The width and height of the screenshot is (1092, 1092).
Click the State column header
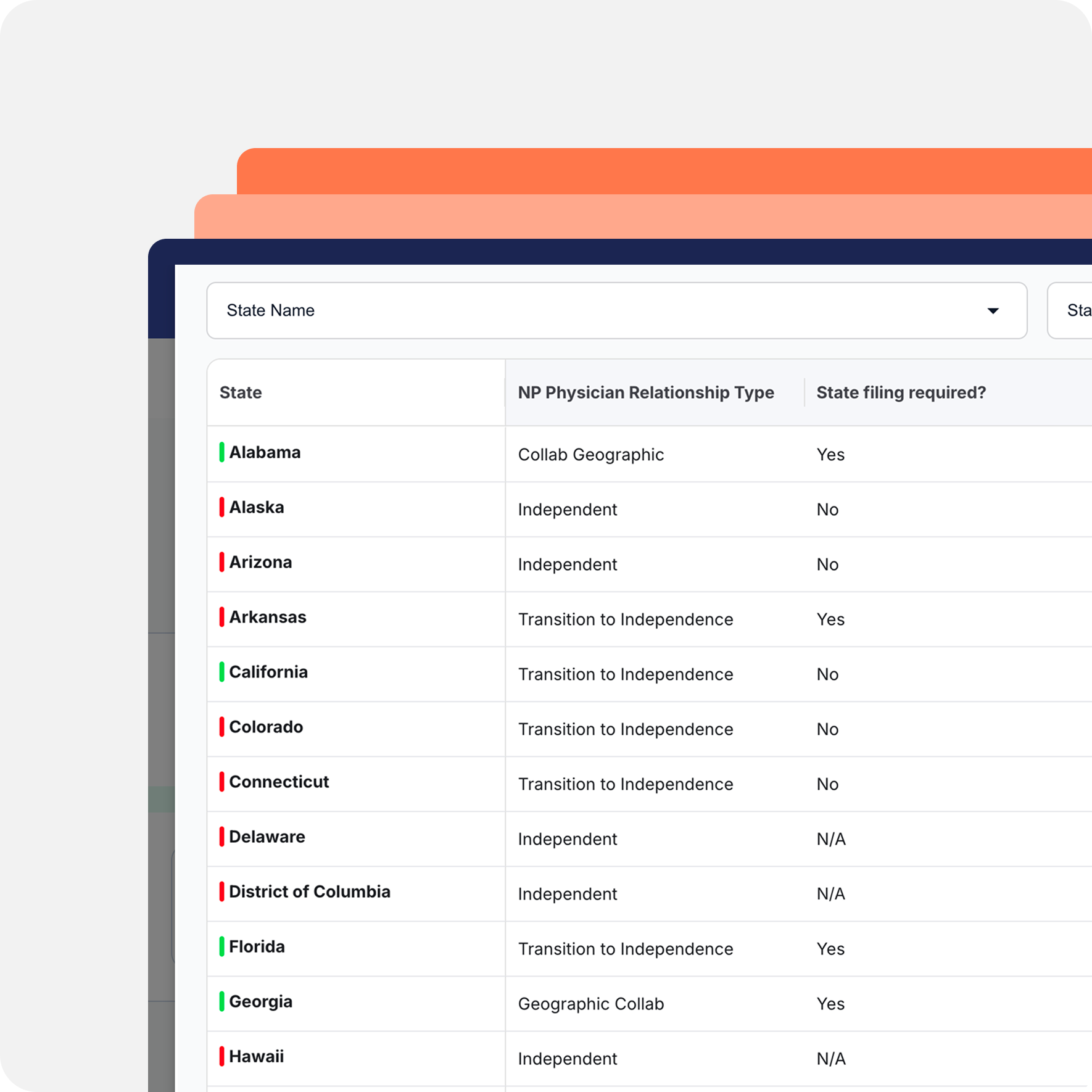pos(241,392)
